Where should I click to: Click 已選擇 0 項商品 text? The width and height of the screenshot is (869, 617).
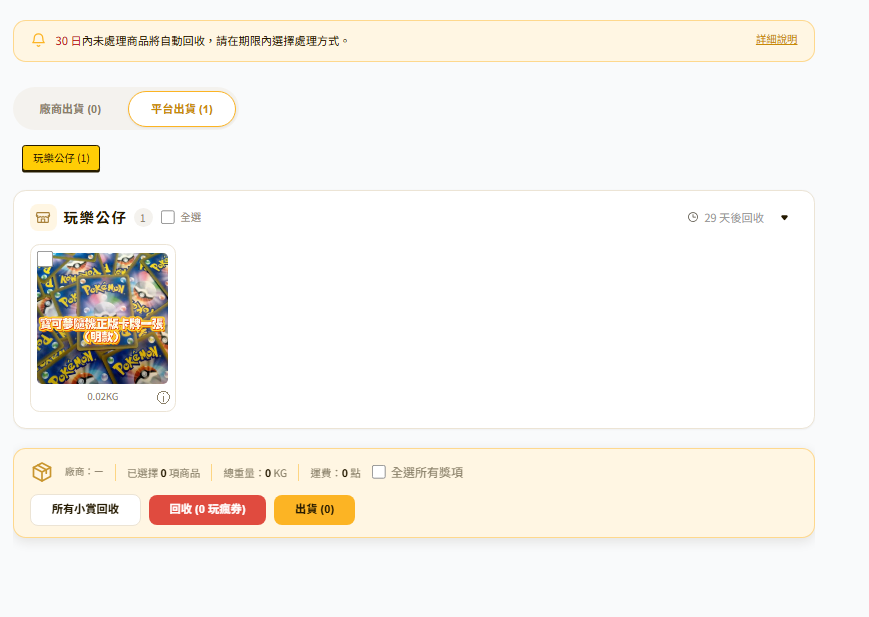(163, 473)
